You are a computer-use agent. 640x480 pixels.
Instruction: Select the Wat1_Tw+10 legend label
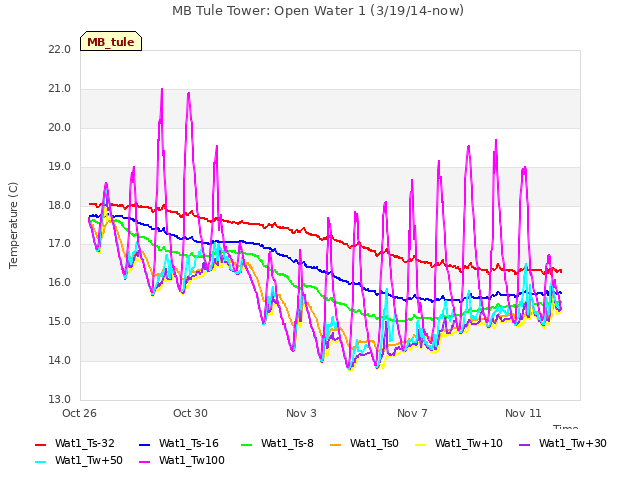tap(469, 443)
